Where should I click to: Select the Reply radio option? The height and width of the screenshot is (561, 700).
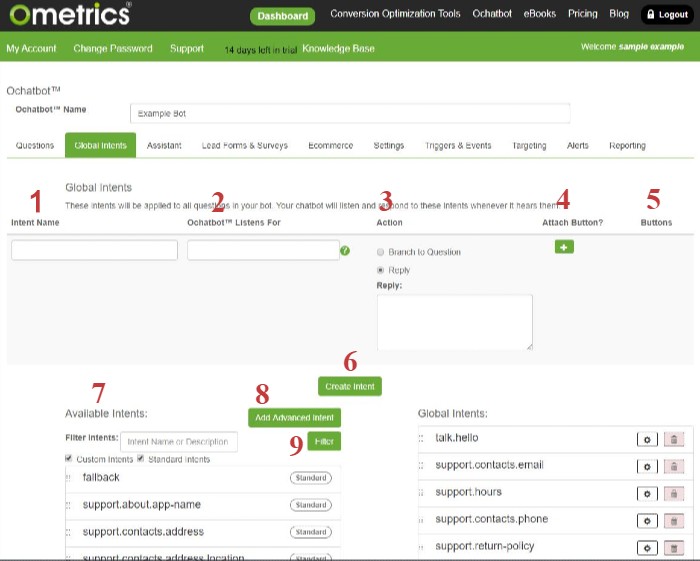[380, 270]
